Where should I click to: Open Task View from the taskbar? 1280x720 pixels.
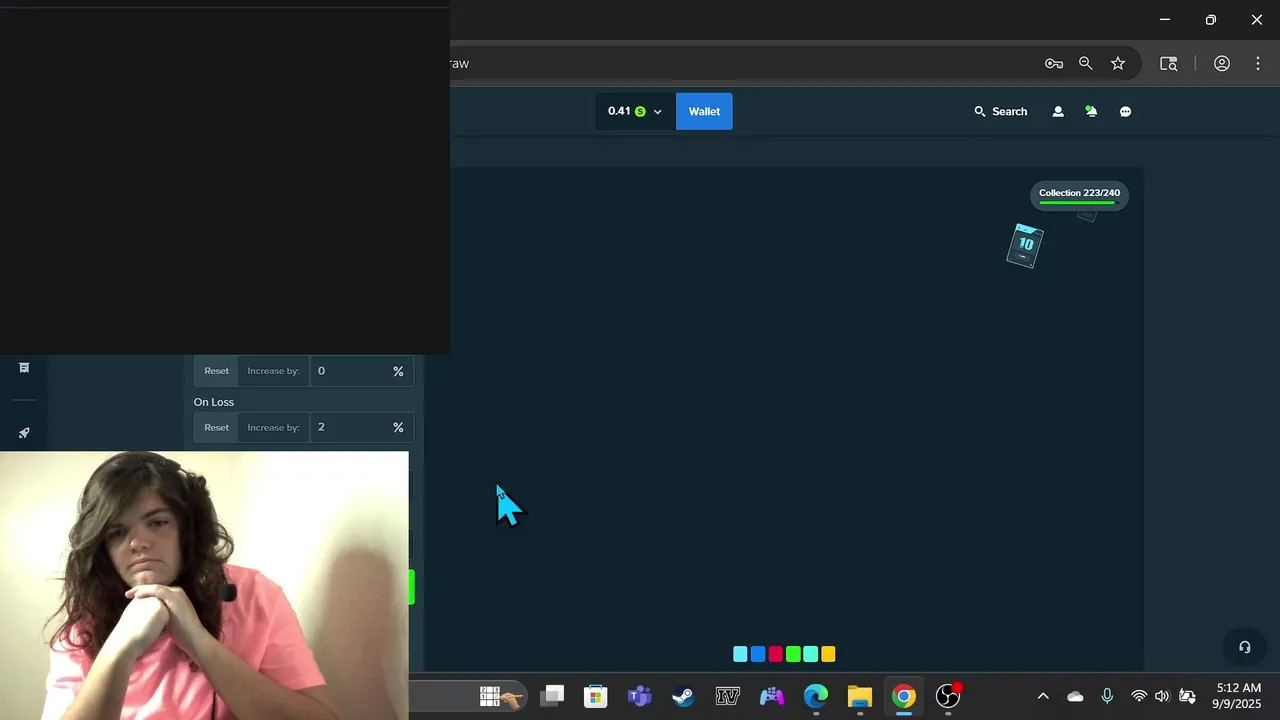point(552,696)
